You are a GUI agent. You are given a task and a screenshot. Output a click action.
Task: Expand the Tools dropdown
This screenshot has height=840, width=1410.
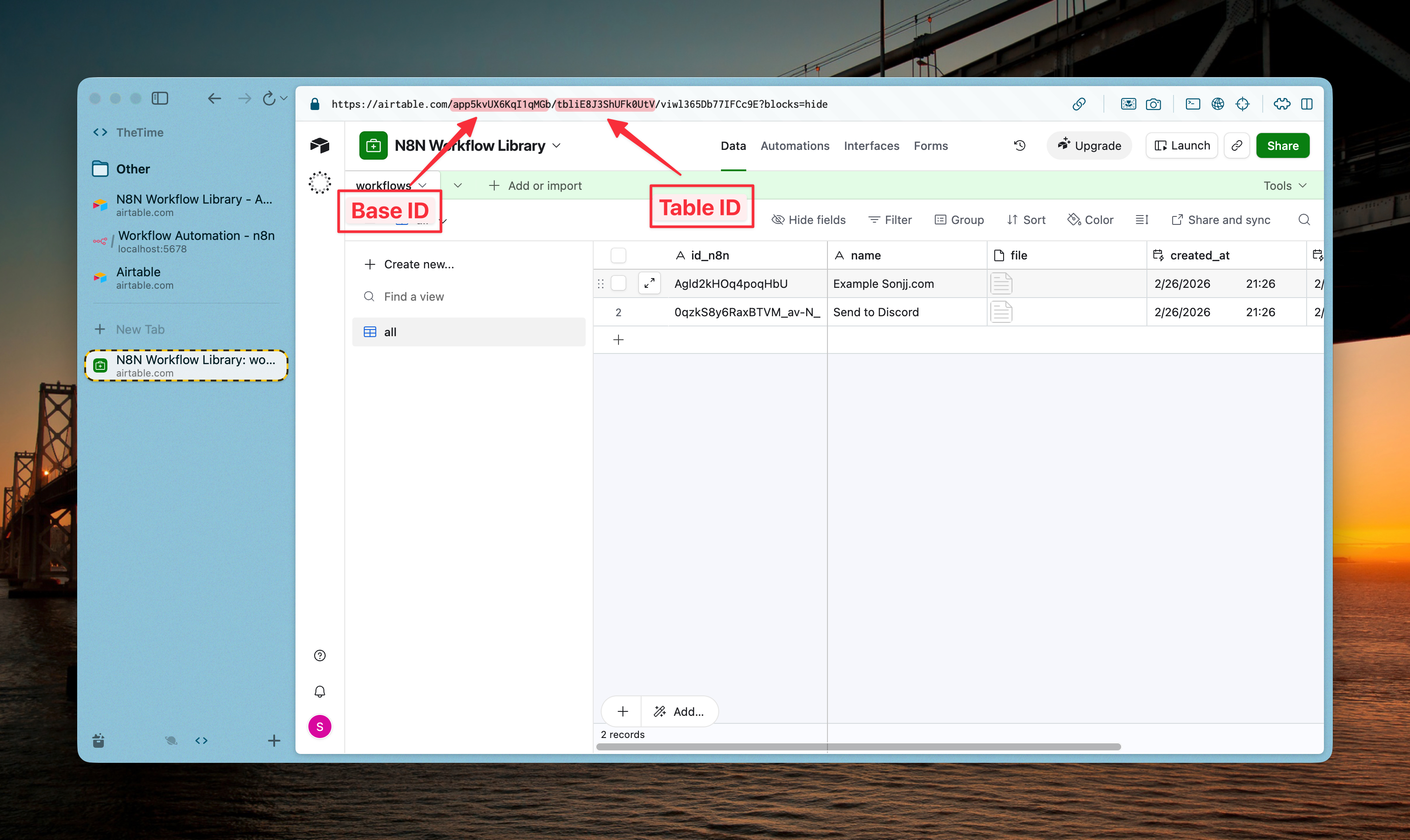pyautogui.click(x=1284, y=185)
